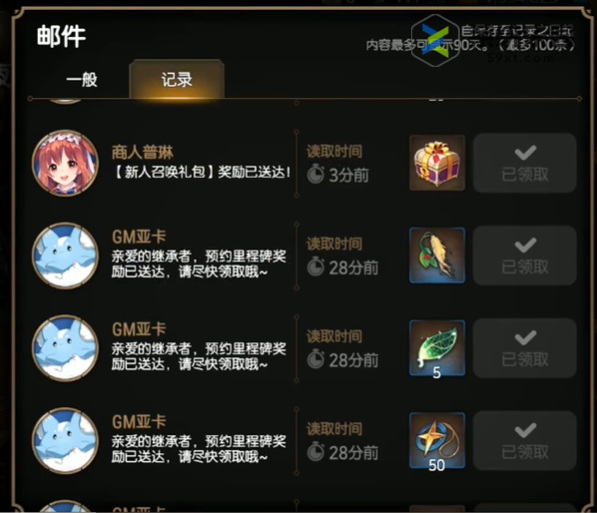597x513 pixels.
Task: Open the 【新人召唤礼包】奖励已送达 message
Action: pos(202,172)
